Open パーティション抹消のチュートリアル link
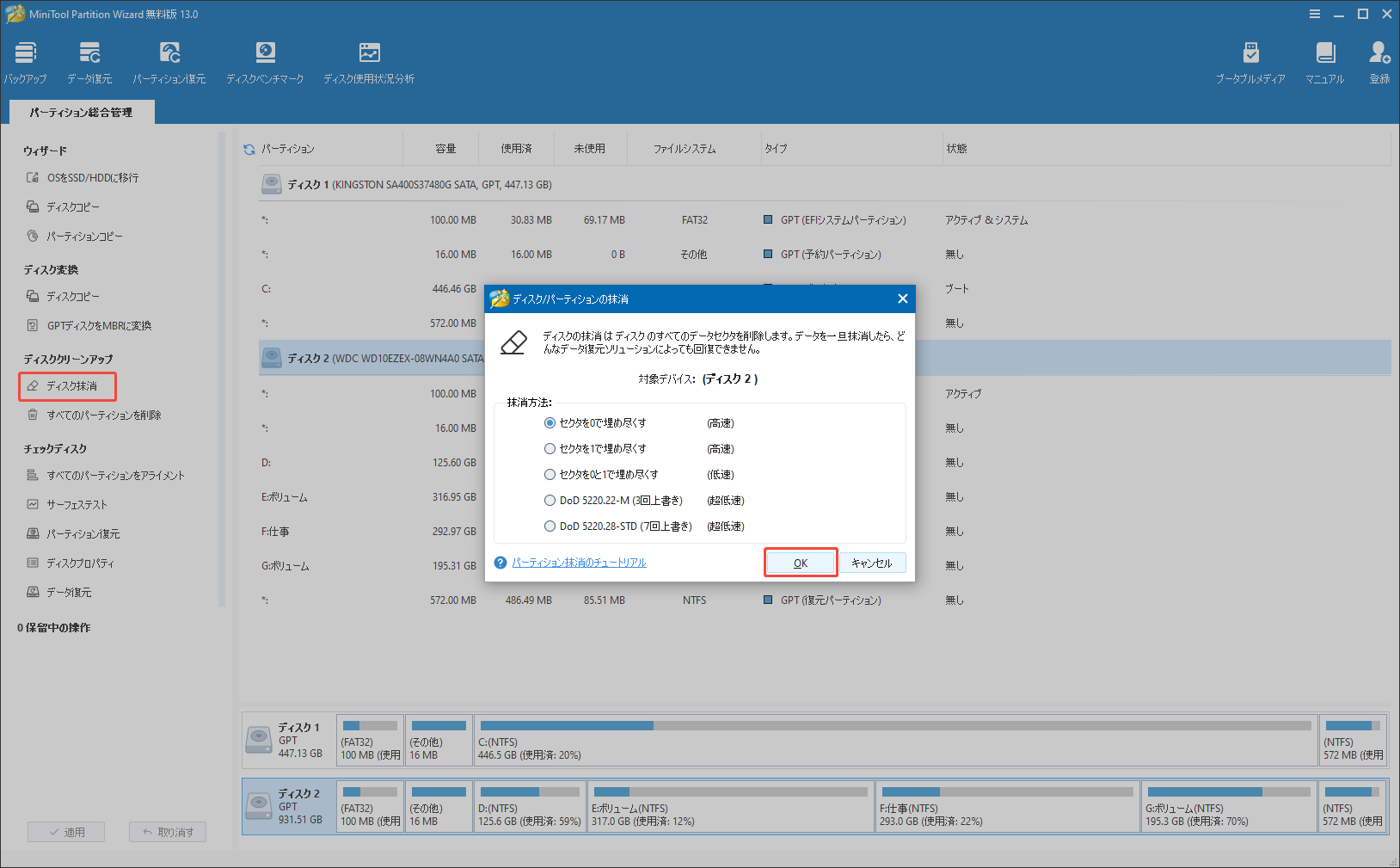Viewport: 1400px width, 868px height. click(578, 562)
